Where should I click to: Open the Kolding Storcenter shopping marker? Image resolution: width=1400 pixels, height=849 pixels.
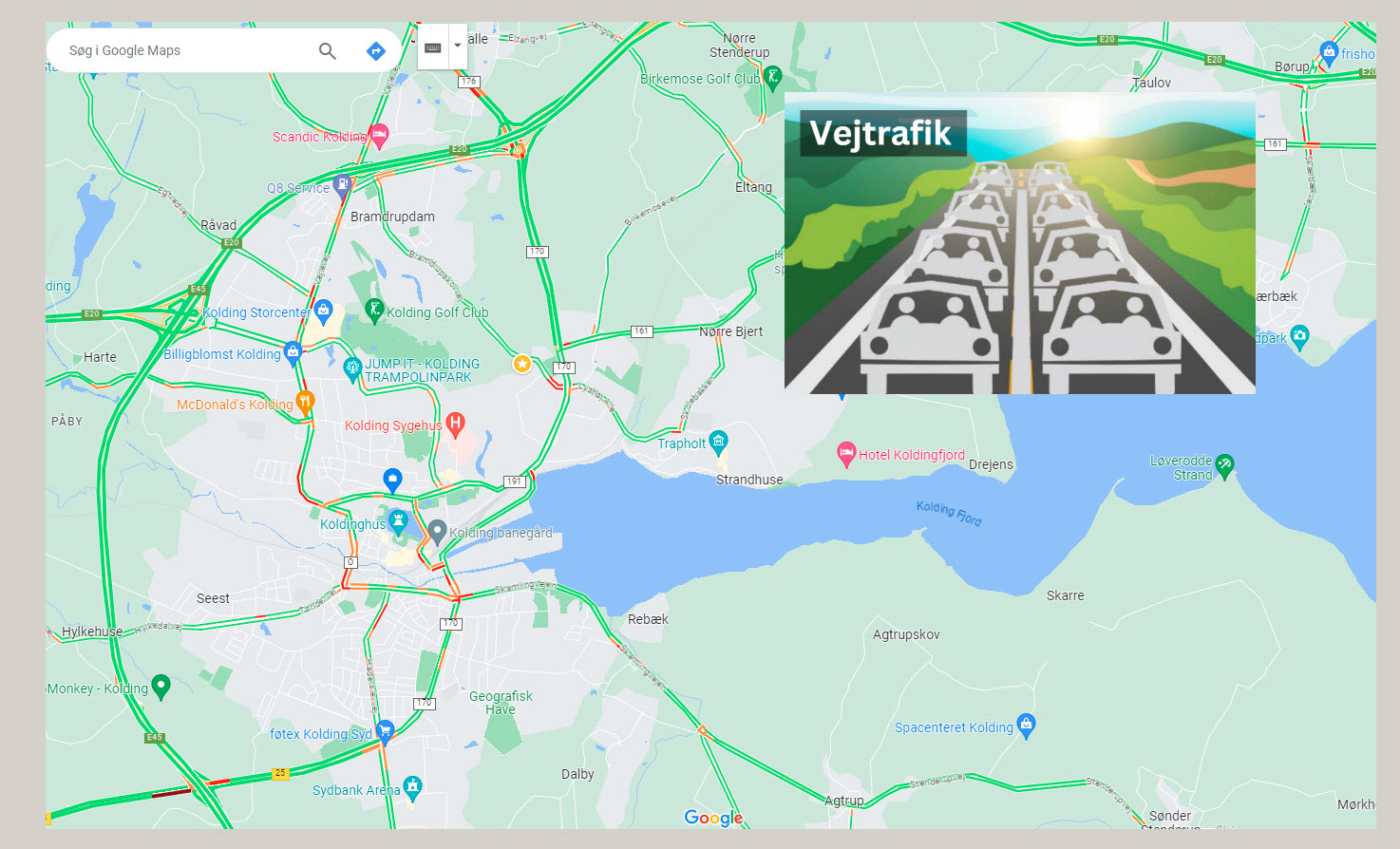pyautogui.click(x=323, y=311)
